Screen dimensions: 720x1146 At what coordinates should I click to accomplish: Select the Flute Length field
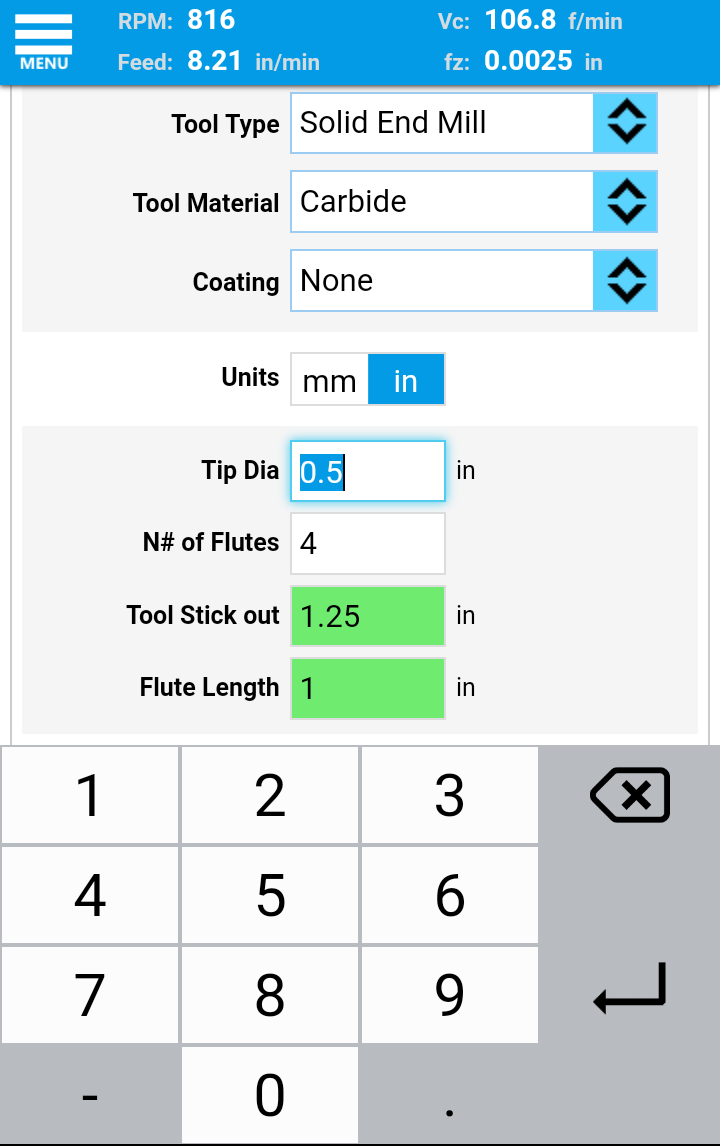coord(367,688)
